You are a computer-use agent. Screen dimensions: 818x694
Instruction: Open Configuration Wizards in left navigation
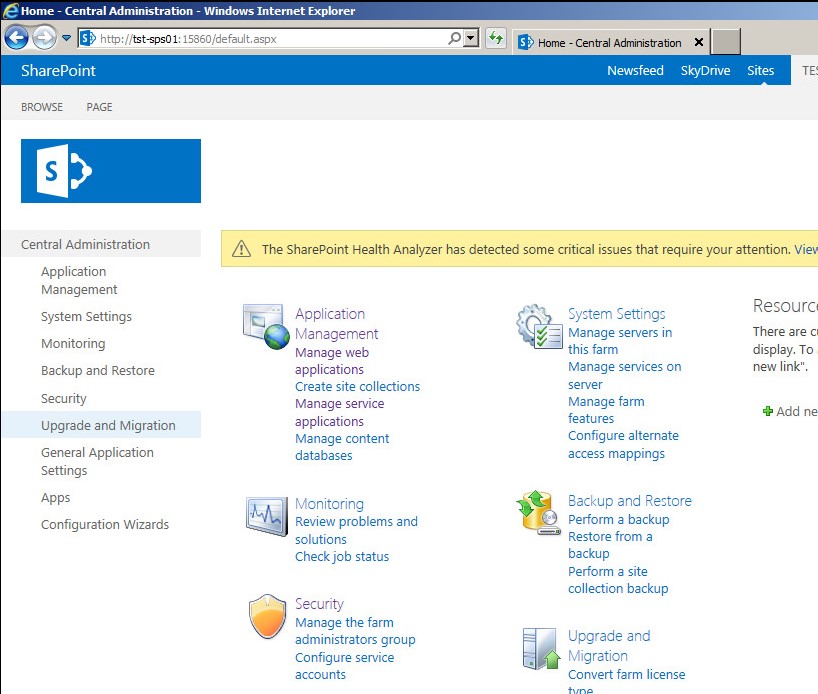(105, 524)
